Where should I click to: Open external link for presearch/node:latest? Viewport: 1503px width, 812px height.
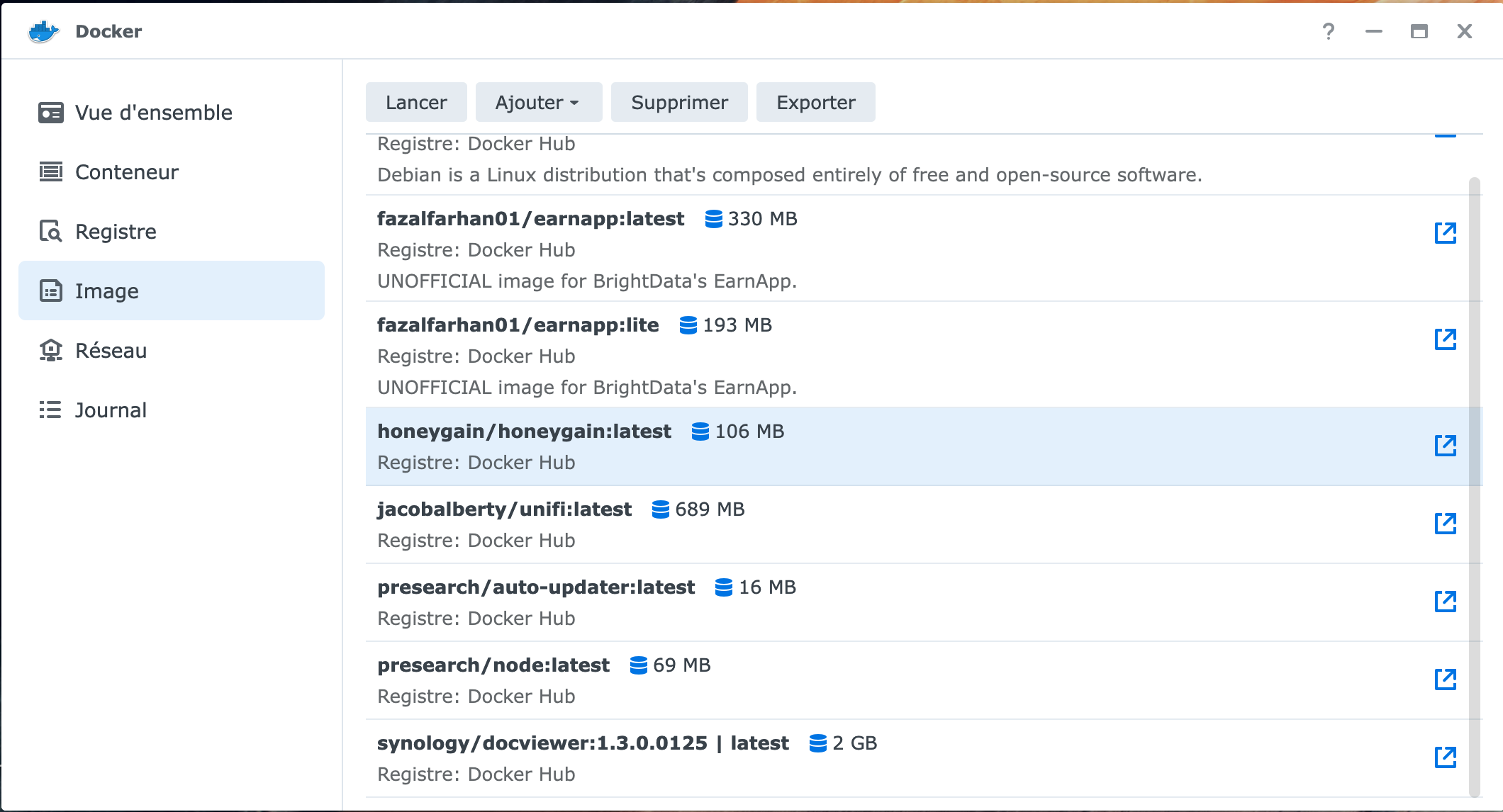tap(1445, 680)
